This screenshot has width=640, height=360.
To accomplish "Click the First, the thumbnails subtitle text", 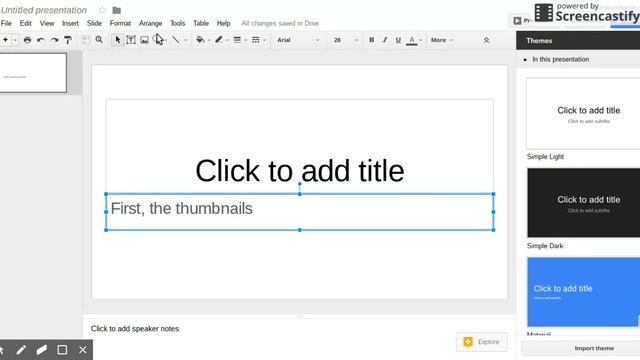I will click(x=182, y=208).
